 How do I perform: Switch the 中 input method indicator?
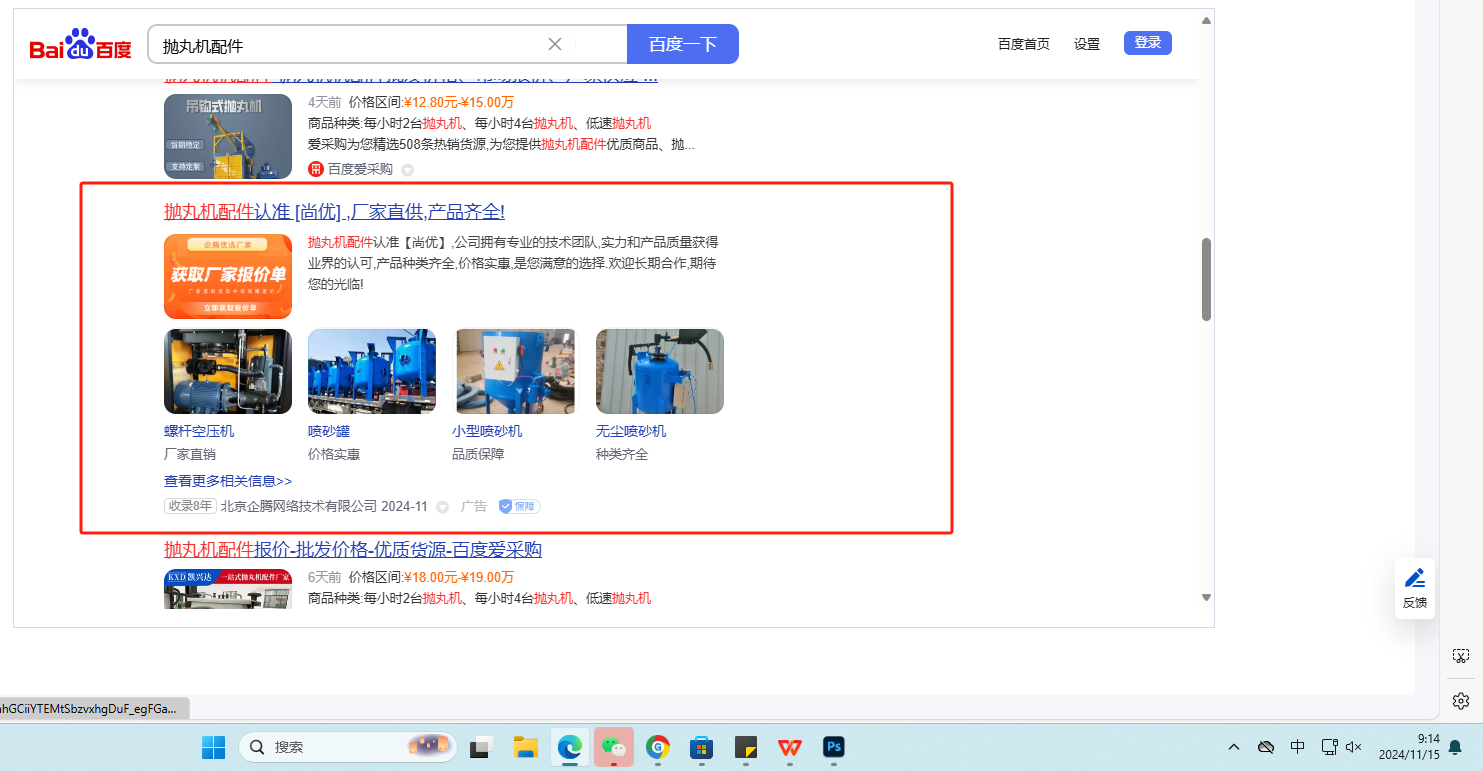pyautogui.click(x=1298, y=747)
